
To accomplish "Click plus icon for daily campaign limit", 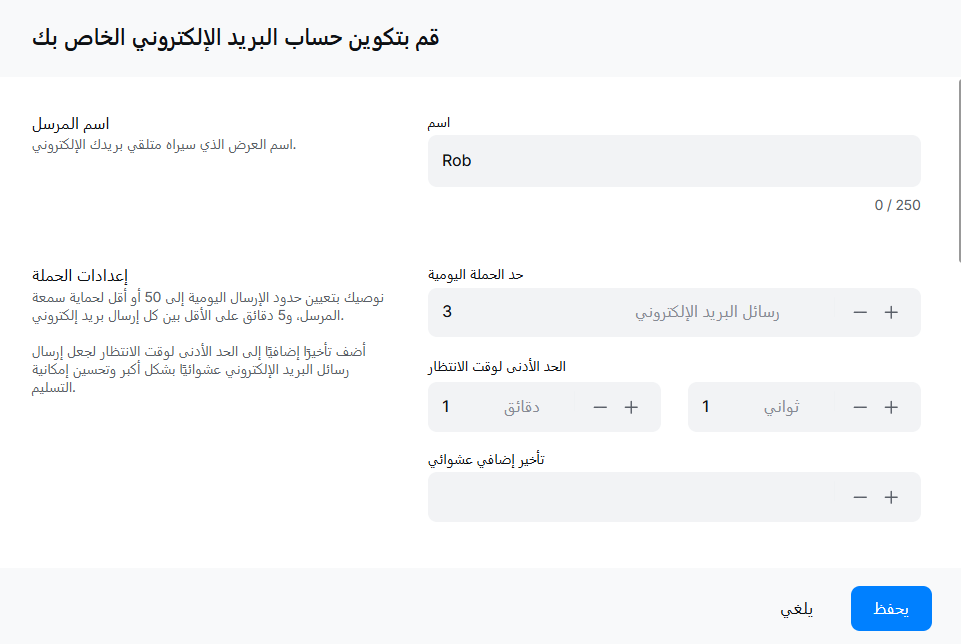I will tap(891, 313).
